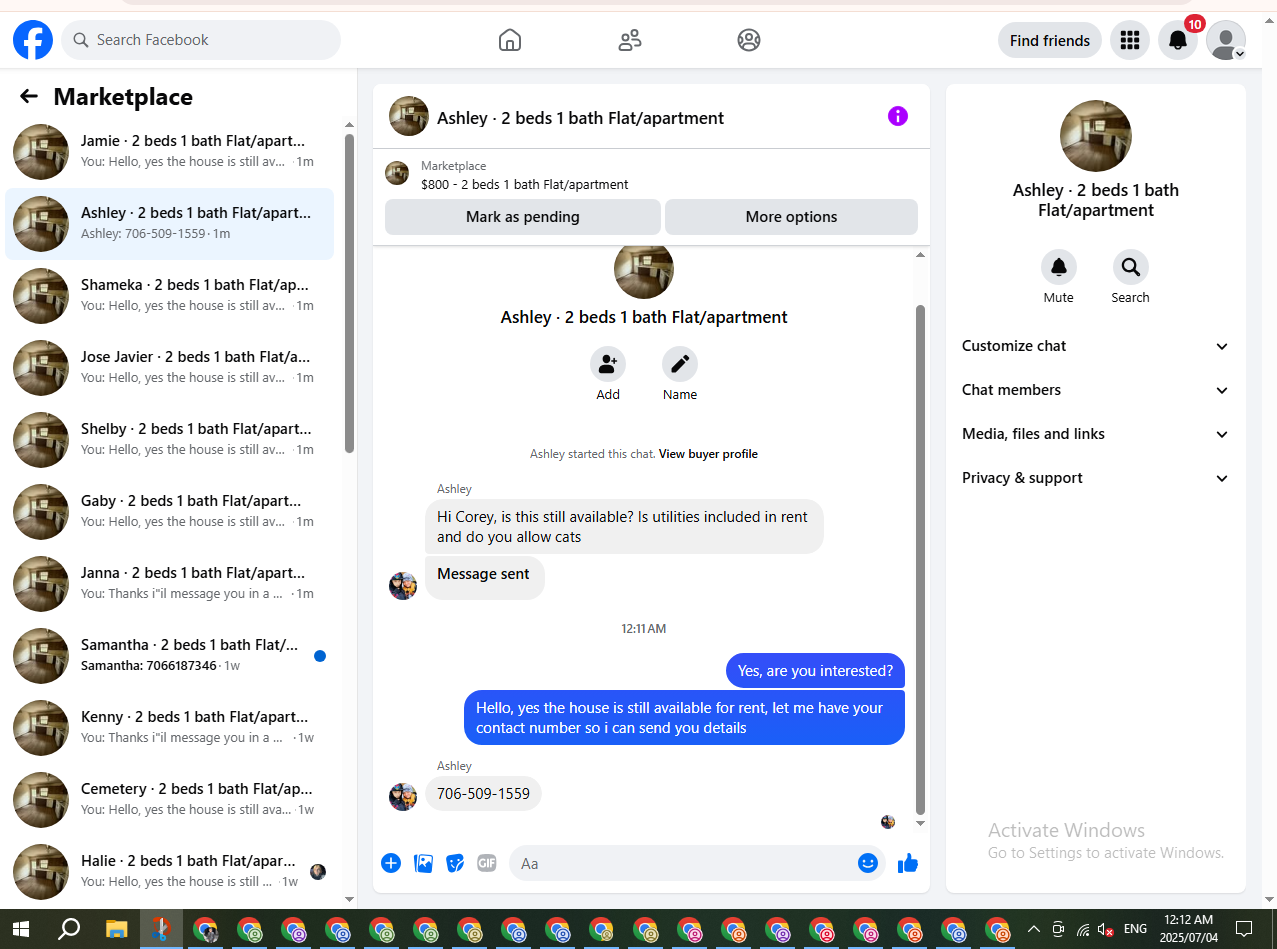Open Samantha's unread conversation
Screen dimensions: 1277x949
point(170,656)
